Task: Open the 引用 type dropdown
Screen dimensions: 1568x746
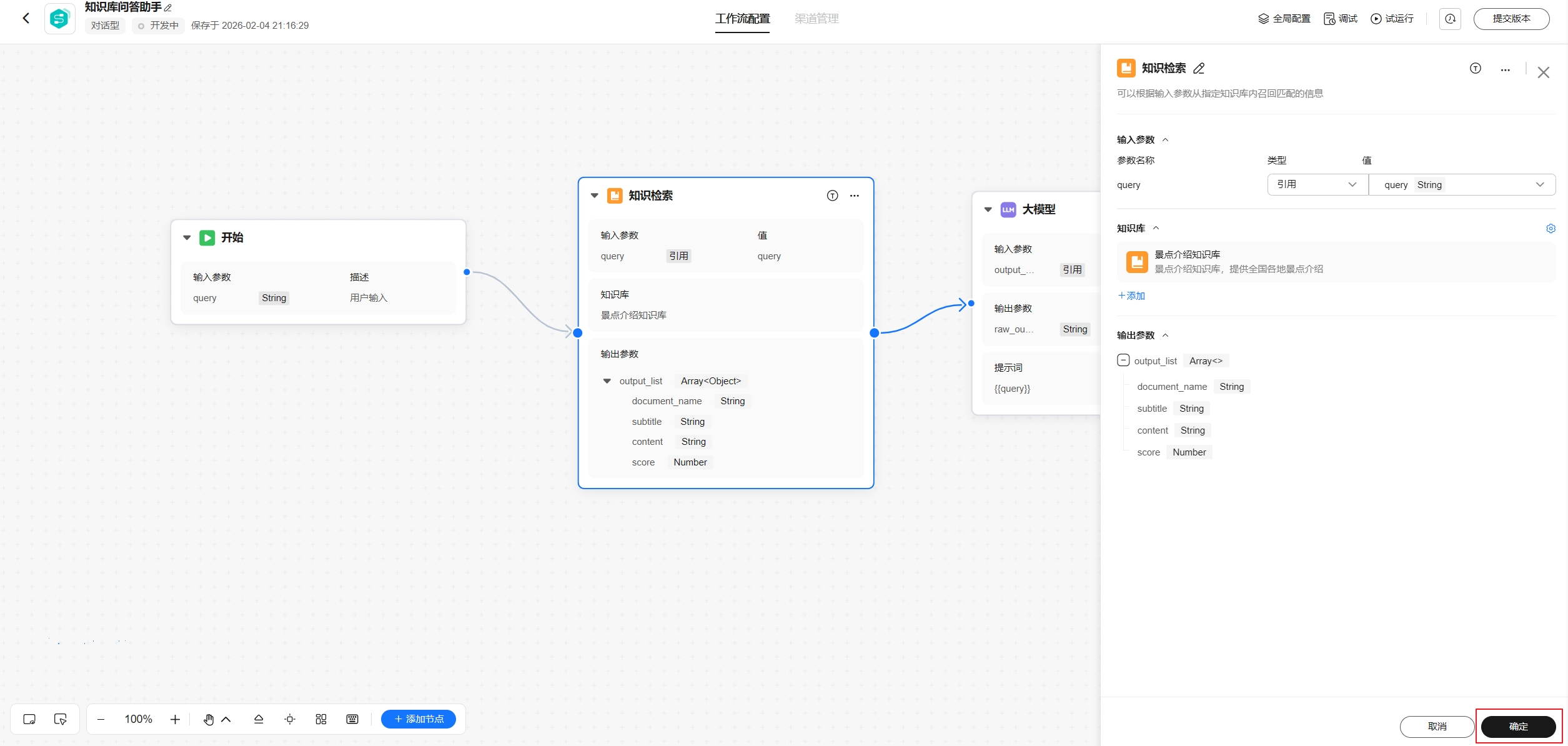Action: click(1317, 184)
